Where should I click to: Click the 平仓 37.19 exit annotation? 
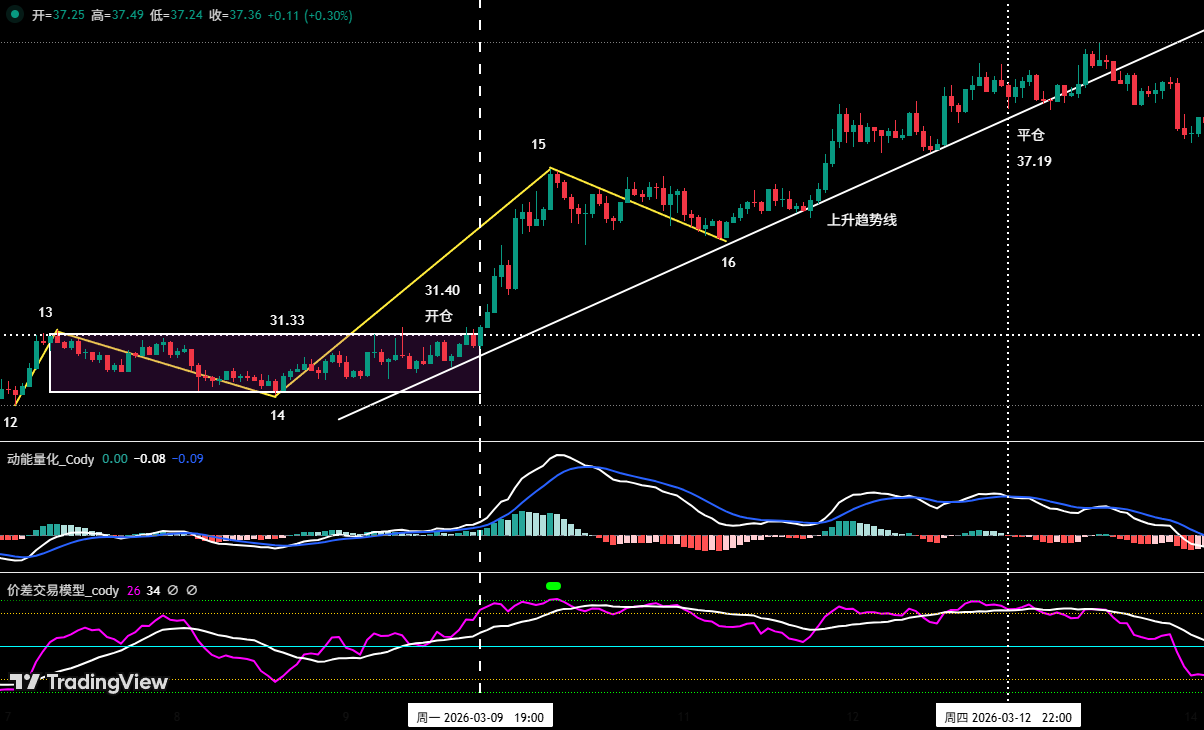coord(1031,146)
